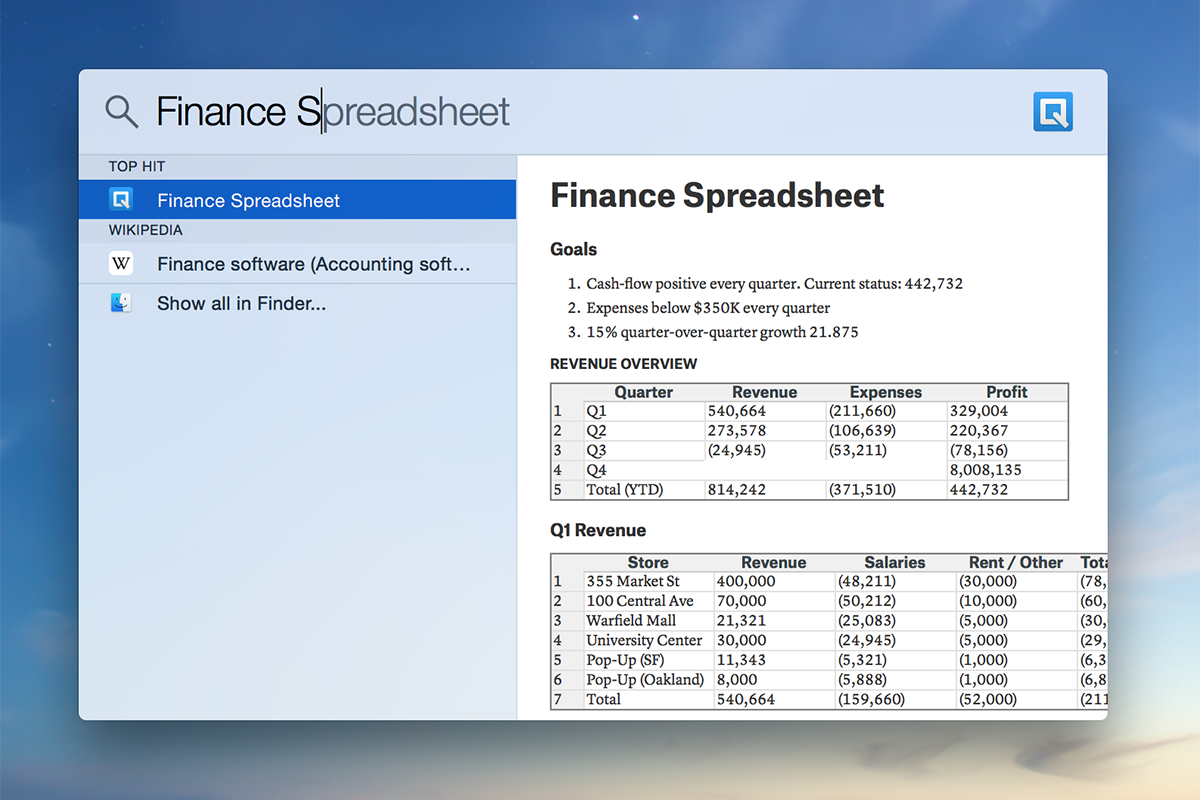The image size is (1200, 800).
Task: Click the Wikipedia W icon
Action: [x=121, y=264]
